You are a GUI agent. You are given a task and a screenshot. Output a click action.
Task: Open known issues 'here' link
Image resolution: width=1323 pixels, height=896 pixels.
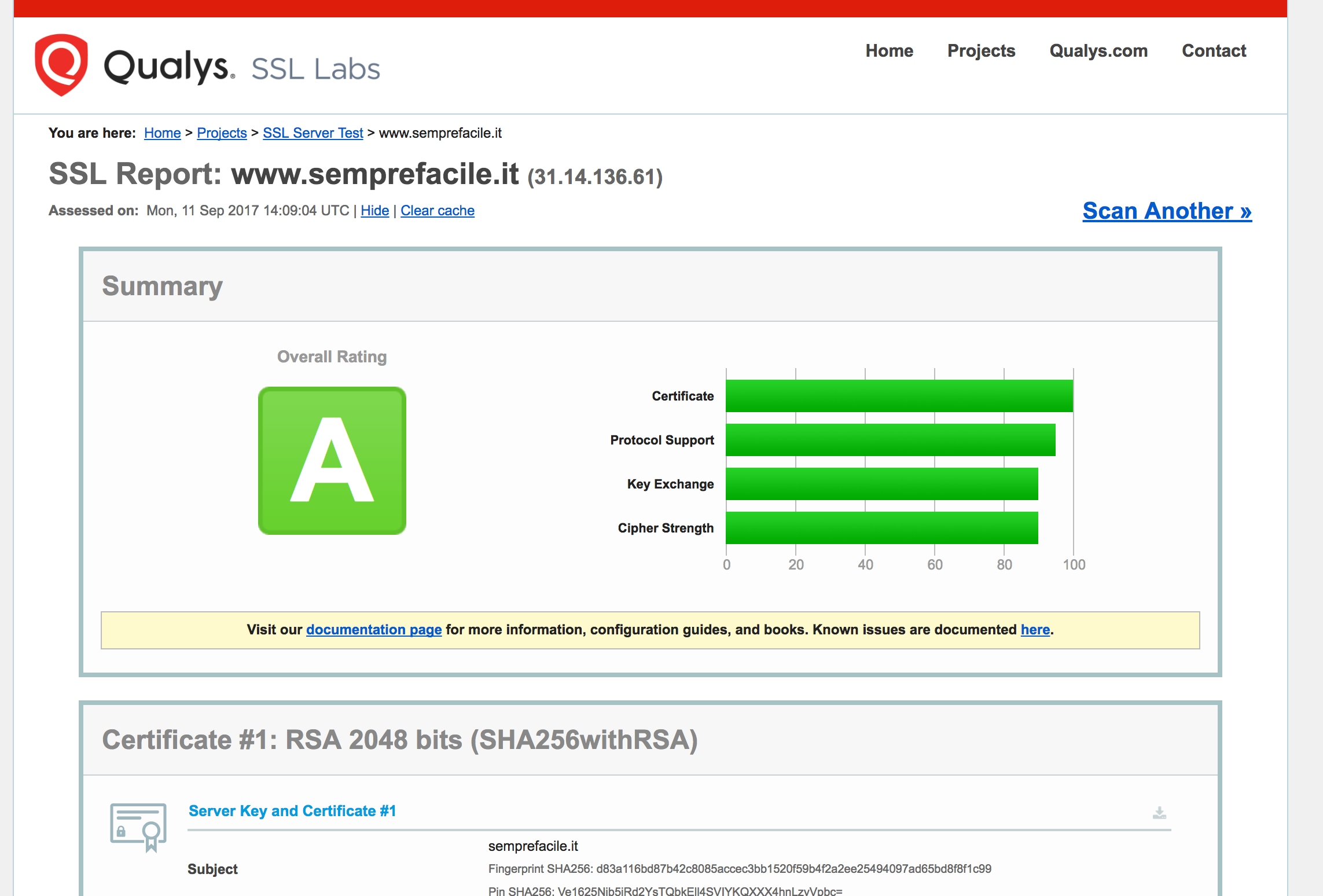[x=1035, y=630]
